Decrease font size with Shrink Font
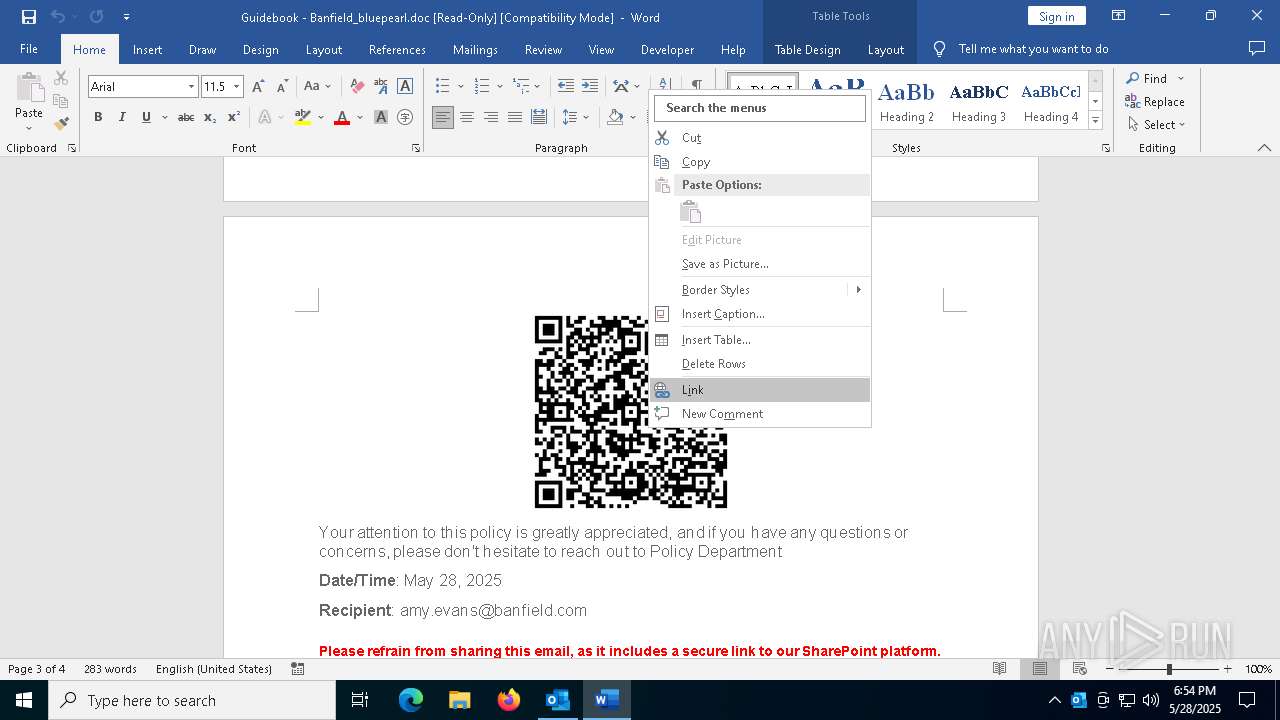1280x720 pixels. (282, 86)
